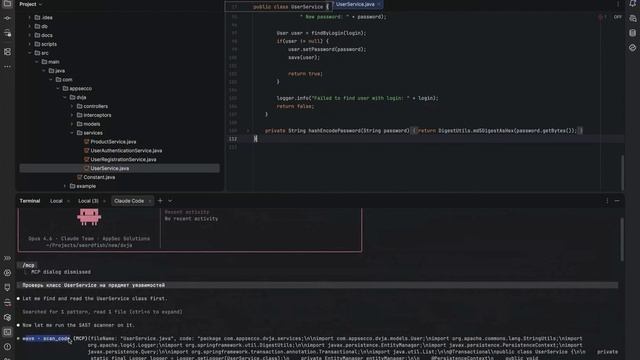Open the Problems tool window icon
Screen dimensions: 640x360
[x=7, y=347]
